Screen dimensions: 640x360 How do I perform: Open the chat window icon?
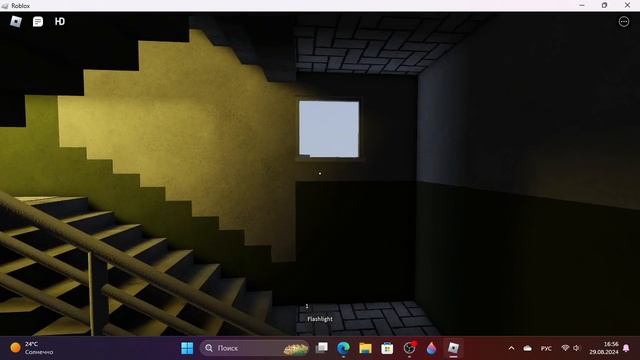click(x=38, y=21)
